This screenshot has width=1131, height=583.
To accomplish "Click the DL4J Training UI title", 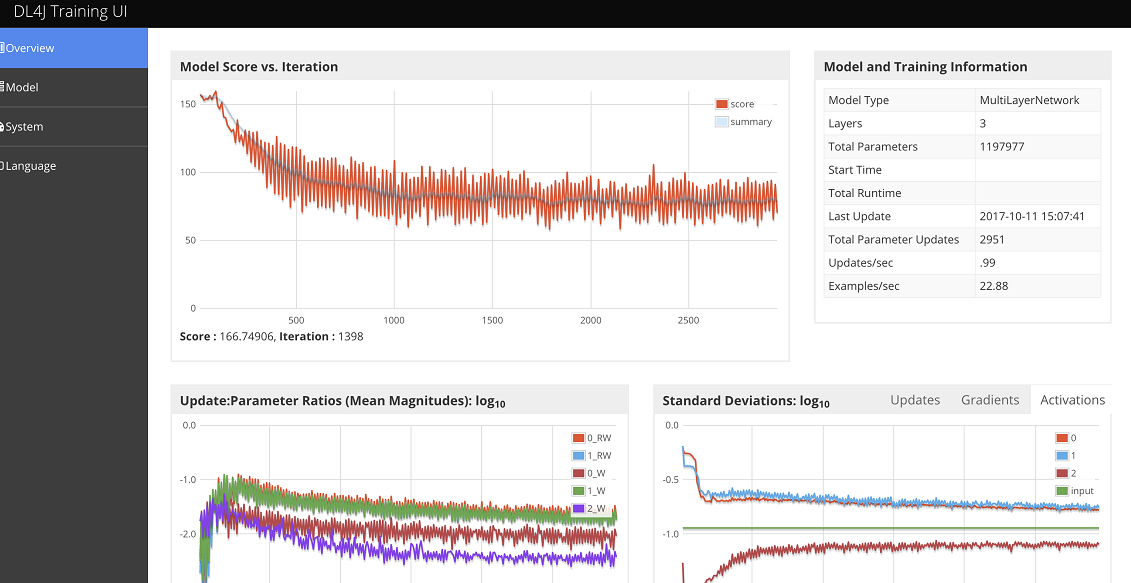I will (x=71, y=12).
